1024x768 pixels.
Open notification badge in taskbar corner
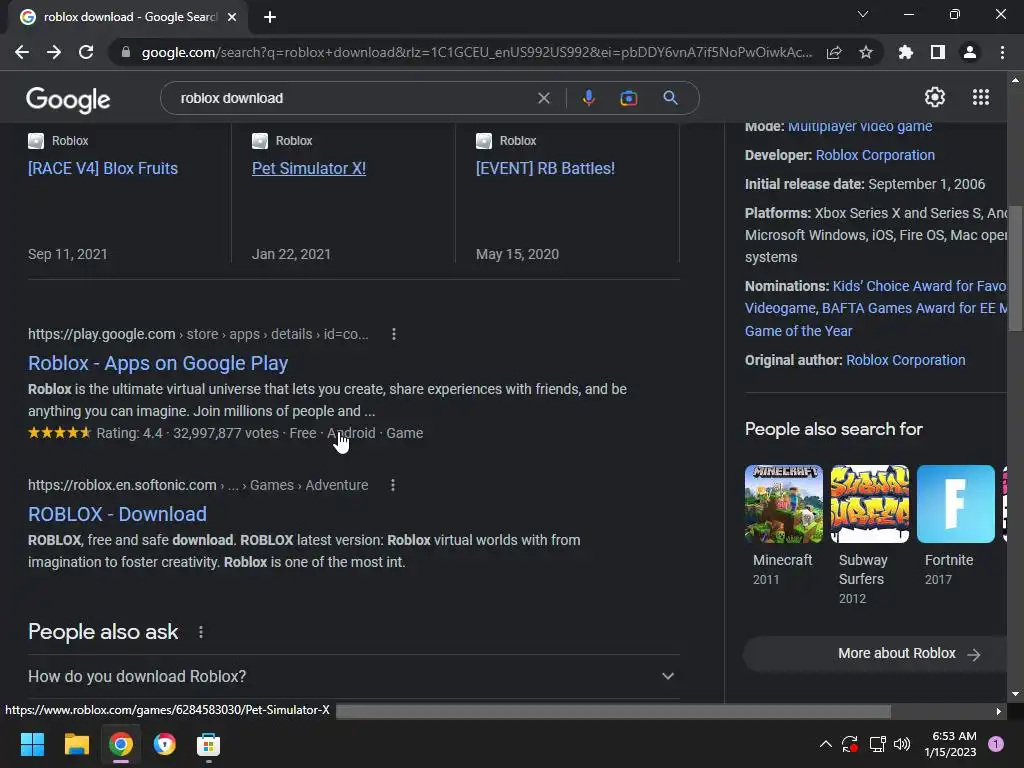click(x=996, y=744)
